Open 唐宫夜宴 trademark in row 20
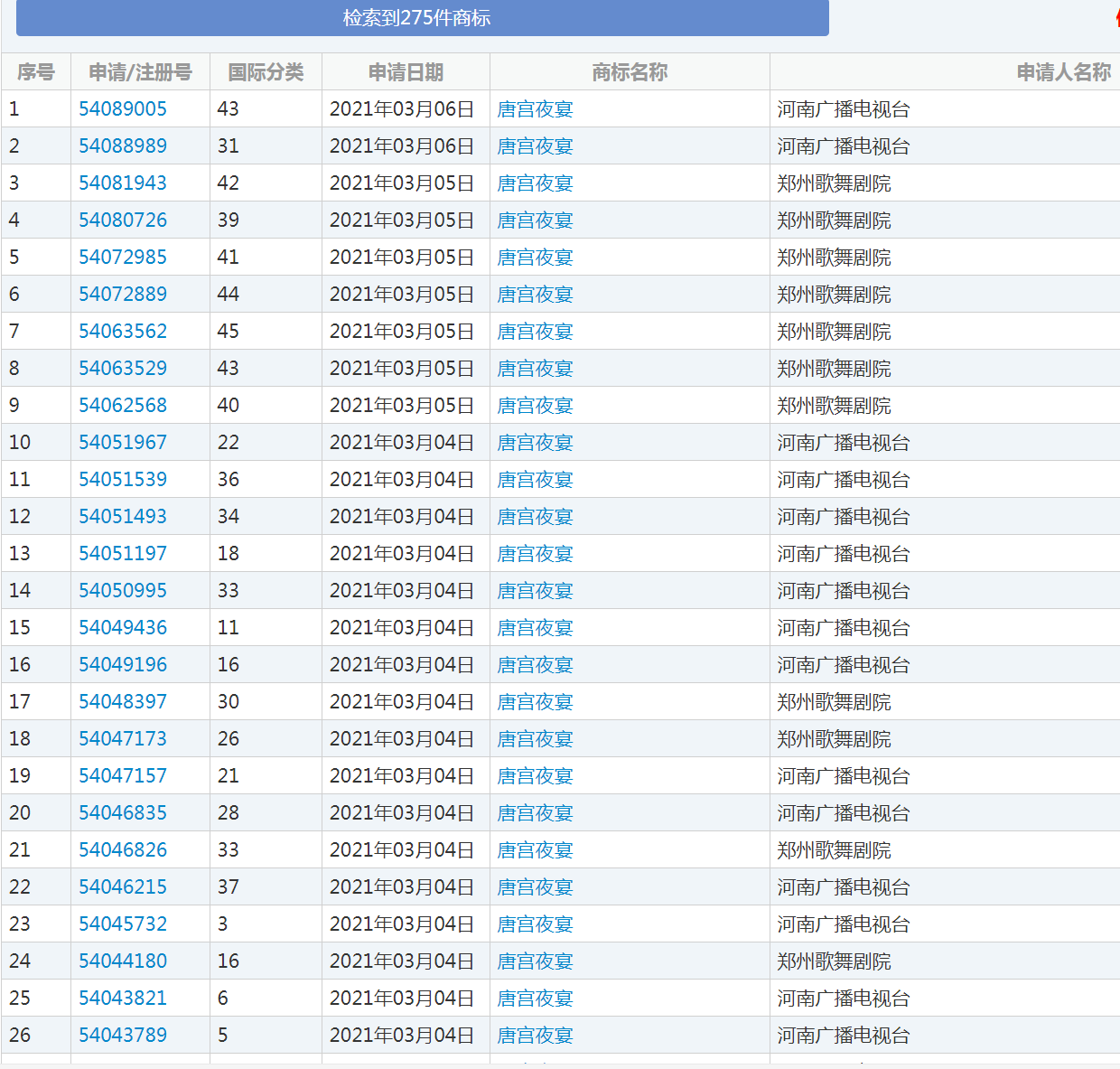The image size is (1120, 1069). [x=536, y=813]
